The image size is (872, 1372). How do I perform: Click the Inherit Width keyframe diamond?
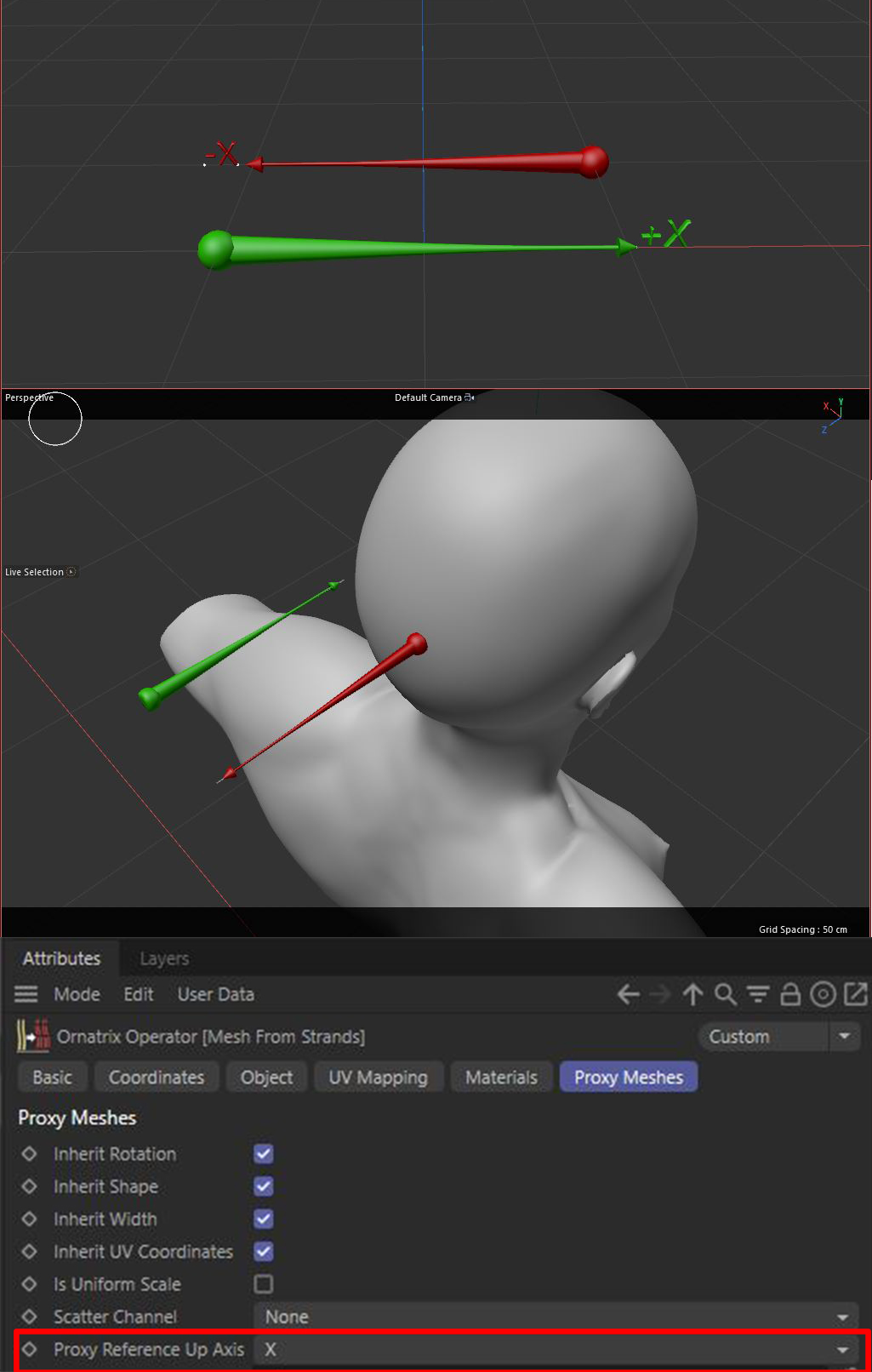click(29, 1219)
